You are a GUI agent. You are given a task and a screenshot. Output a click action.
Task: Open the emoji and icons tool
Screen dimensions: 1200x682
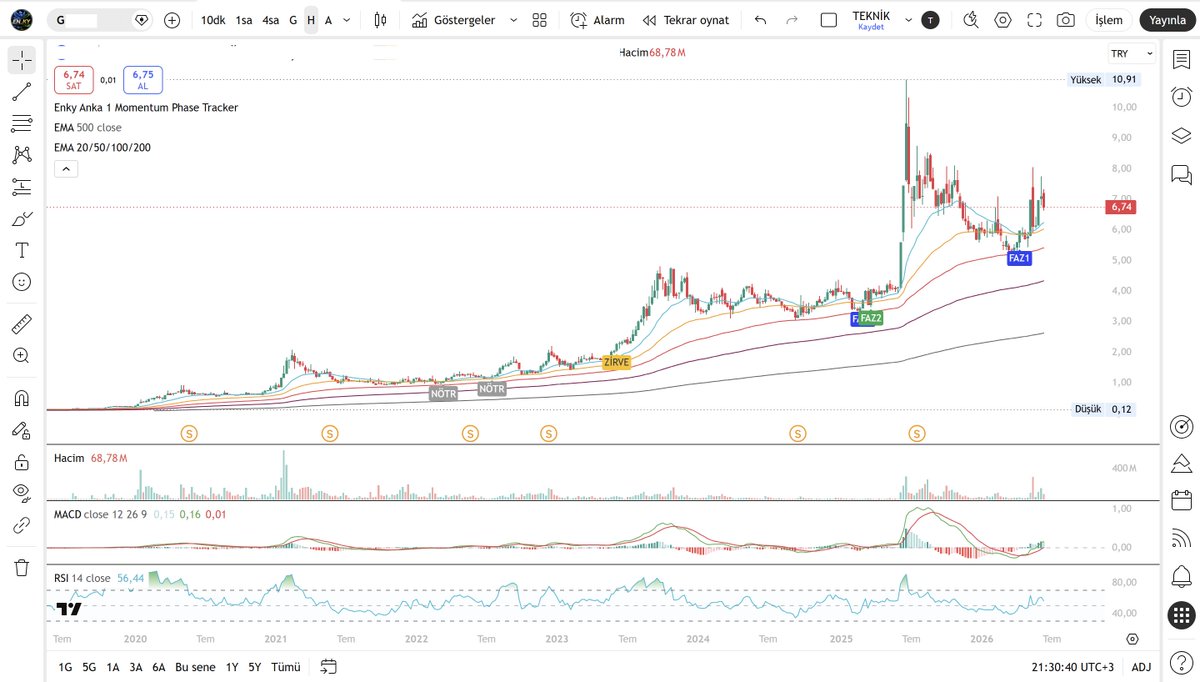[x=22, y=282]
